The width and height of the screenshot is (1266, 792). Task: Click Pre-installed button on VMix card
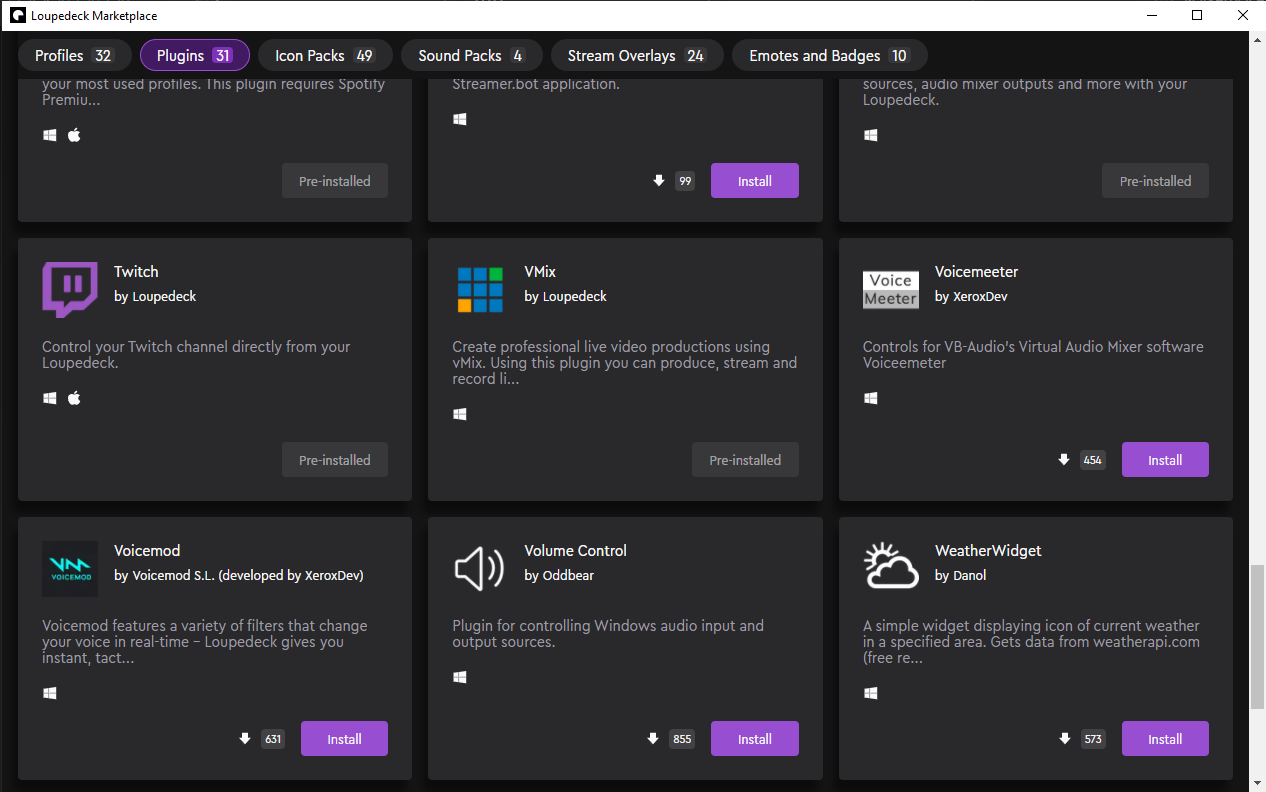click(745, 460)
